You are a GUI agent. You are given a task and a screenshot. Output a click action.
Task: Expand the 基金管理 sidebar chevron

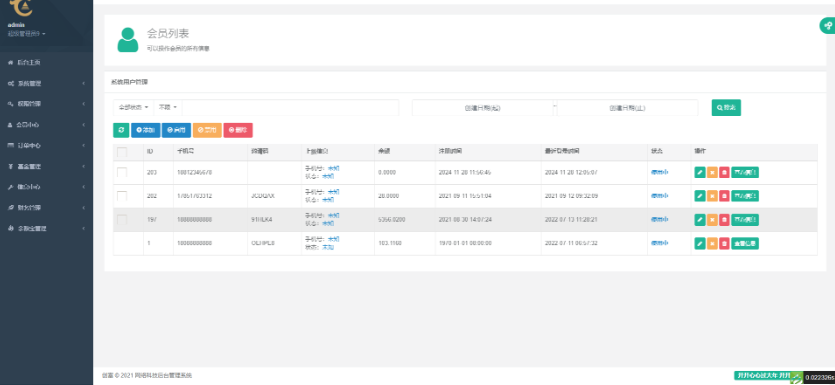84,167
